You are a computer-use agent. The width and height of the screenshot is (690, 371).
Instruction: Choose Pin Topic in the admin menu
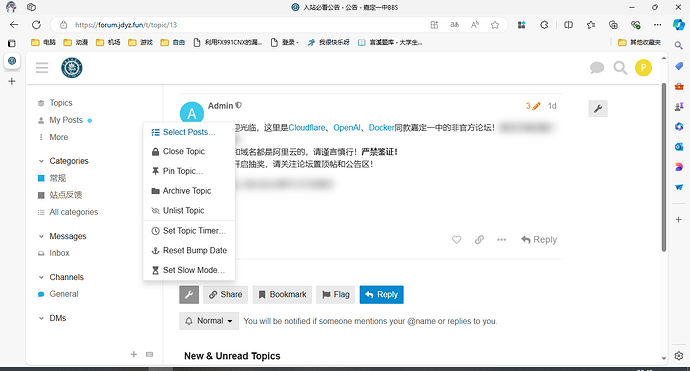(x=189, y=171)
